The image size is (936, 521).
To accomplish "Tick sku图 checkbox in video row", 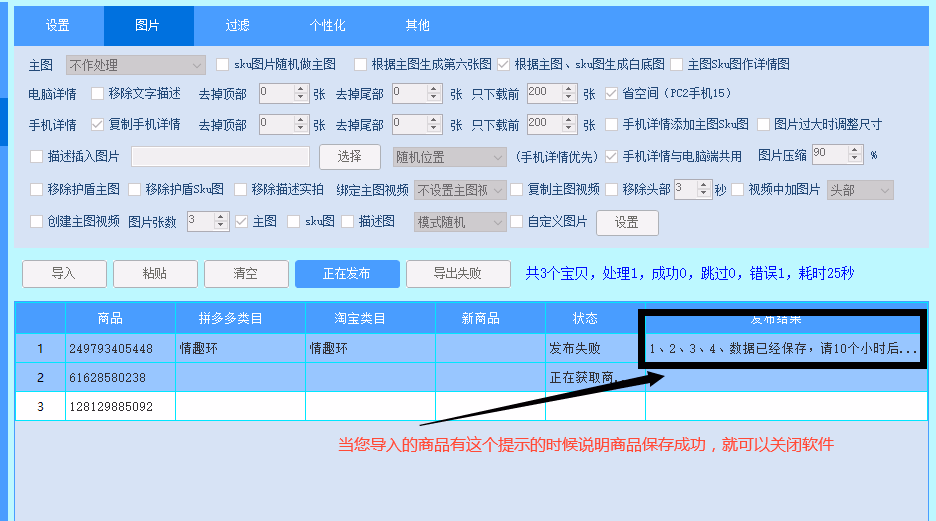I will tap(293, 221).
